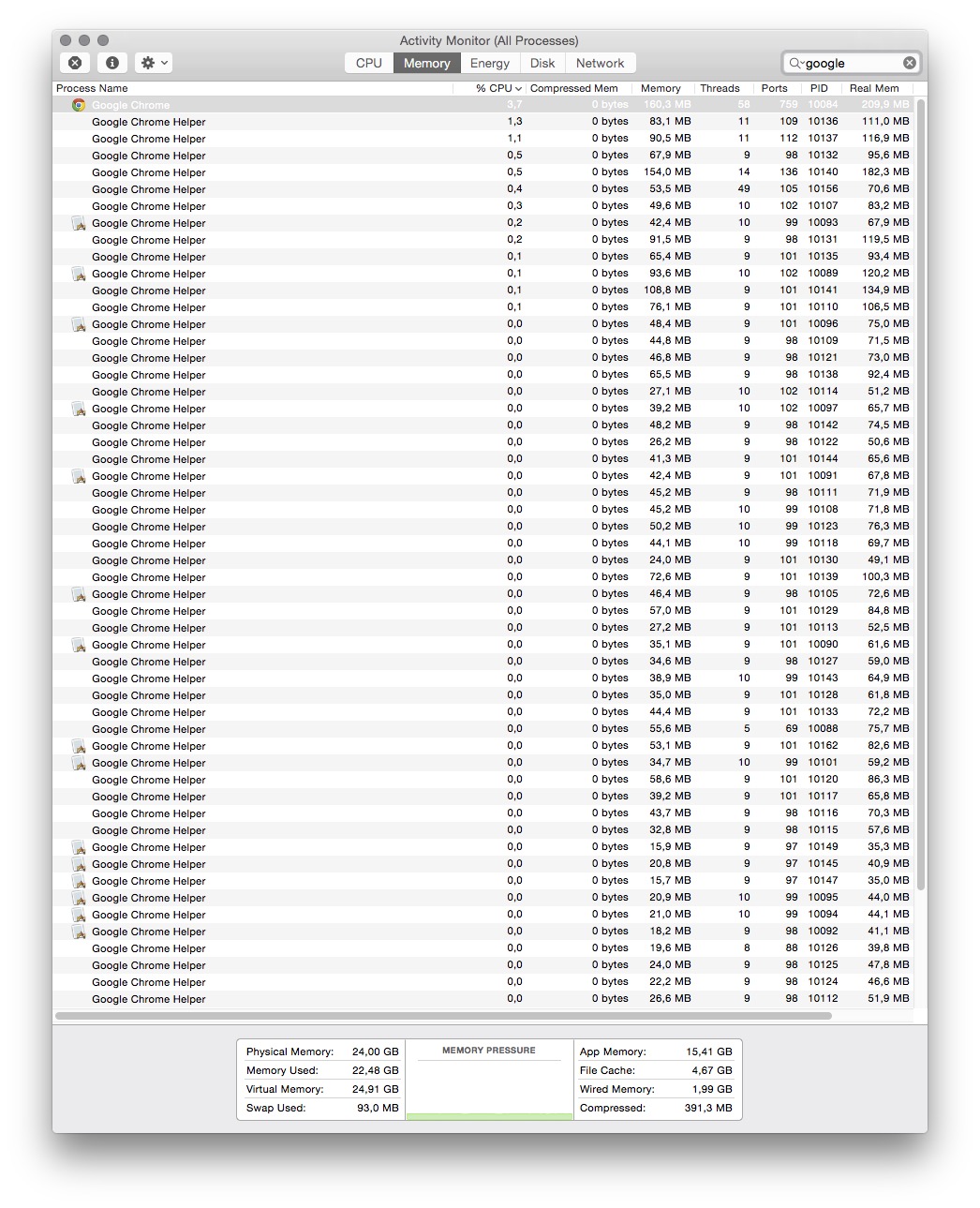The height and width of the screenshot is (1208, 980).
Task: Click the Swap Used 93,0 MB value
Action: 378,1108
